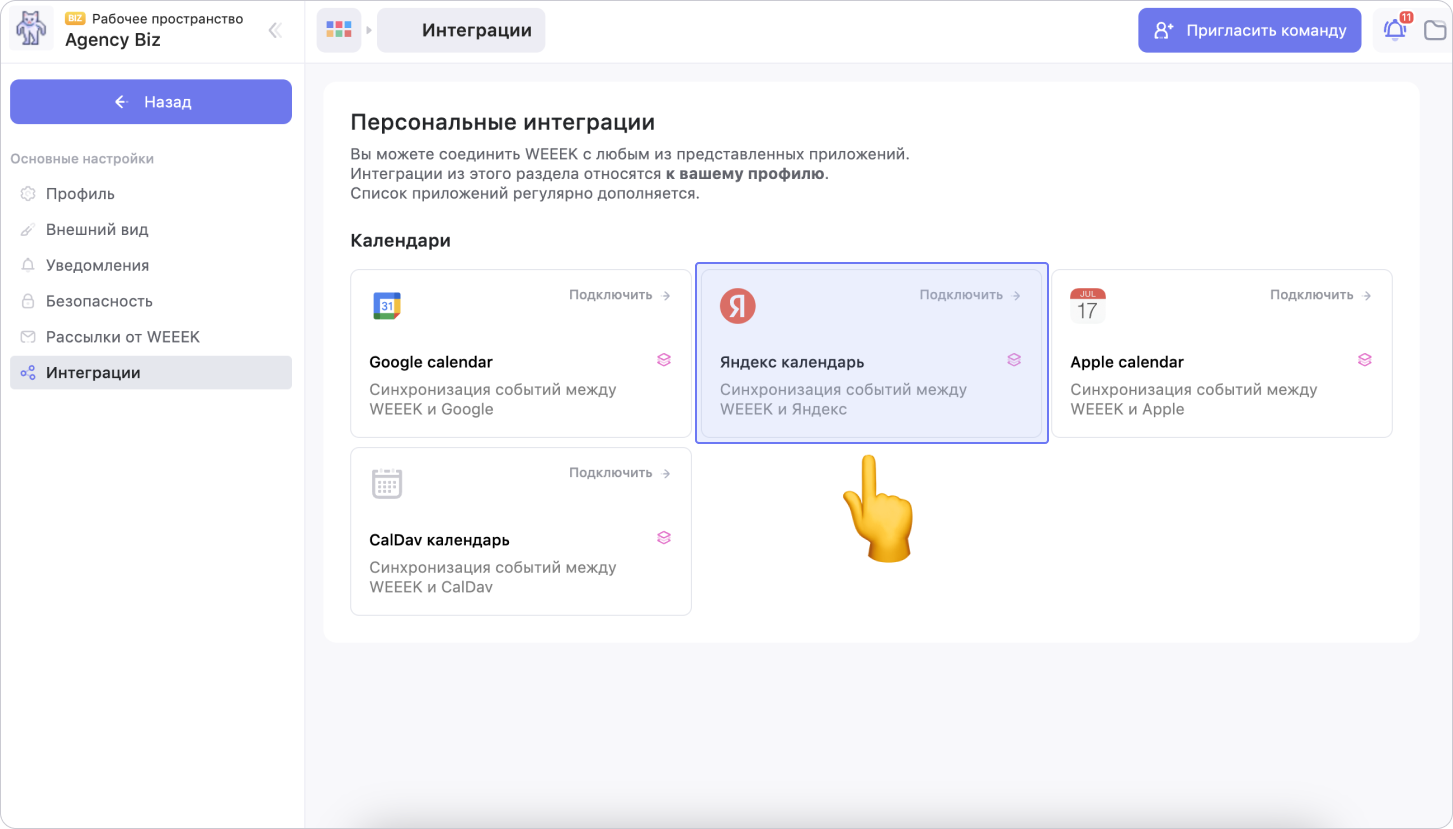Click the CalDav calendar icon

pos(386,484)
